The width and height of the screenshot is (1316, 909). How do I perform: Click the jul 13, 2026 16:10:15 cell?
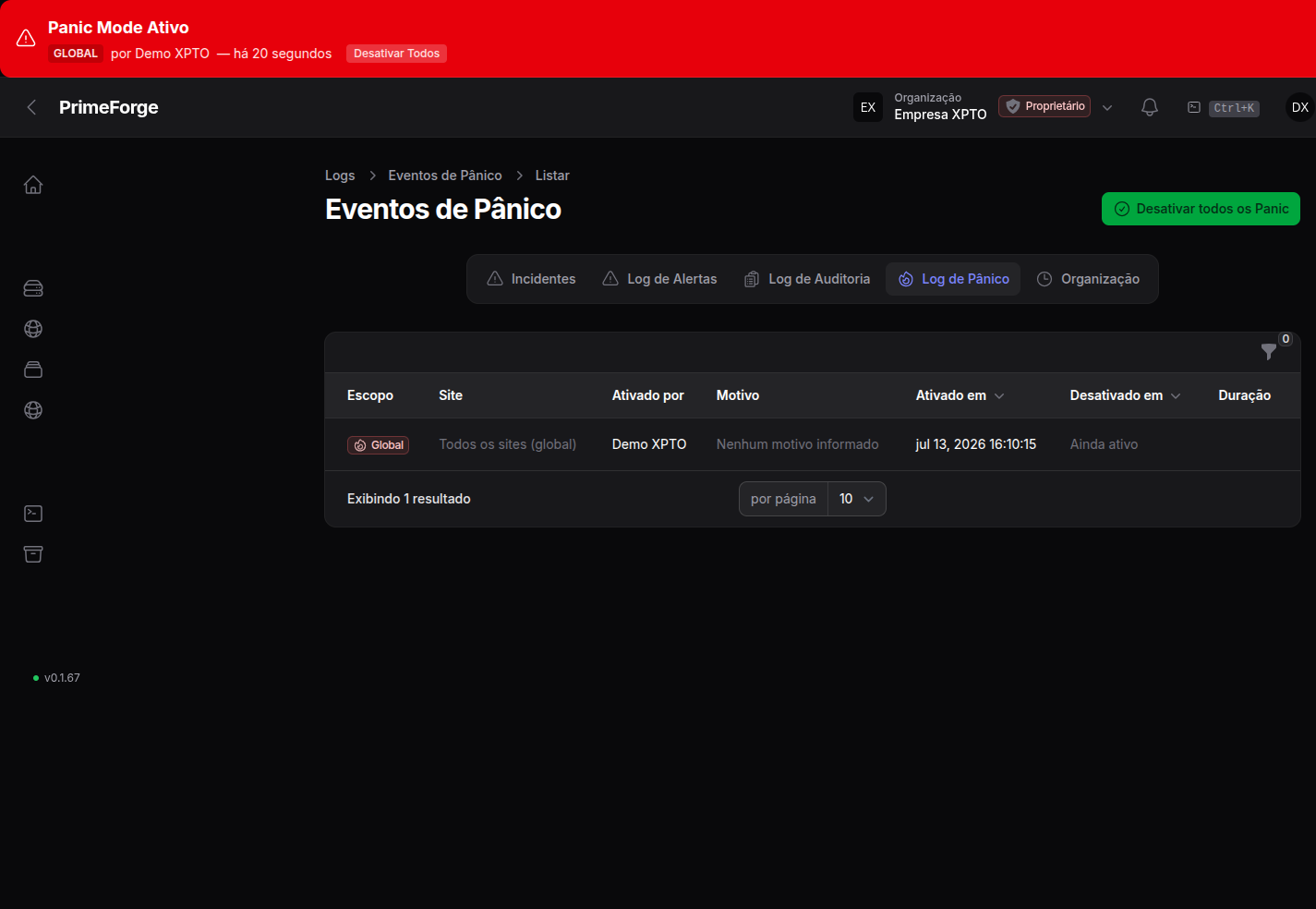[x=976, y=444]
